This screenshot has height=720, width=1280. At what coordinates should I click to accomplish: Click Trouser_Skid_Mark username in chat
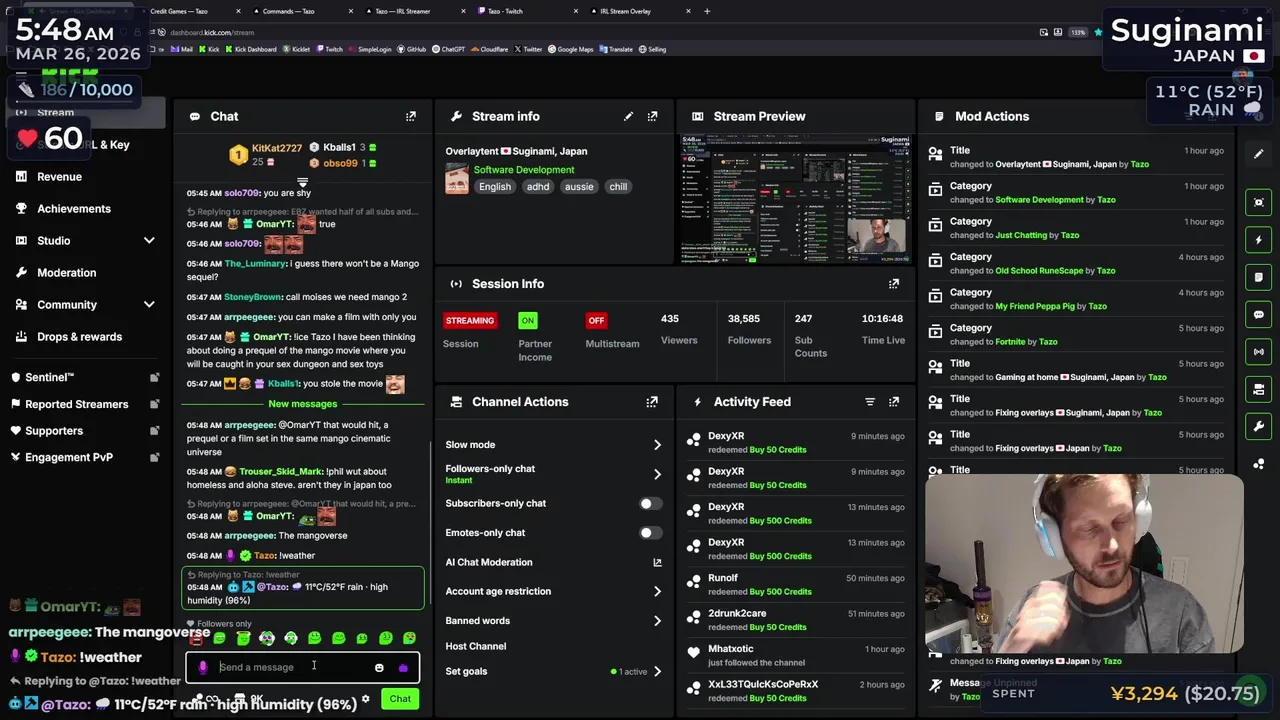pos(281,472)
